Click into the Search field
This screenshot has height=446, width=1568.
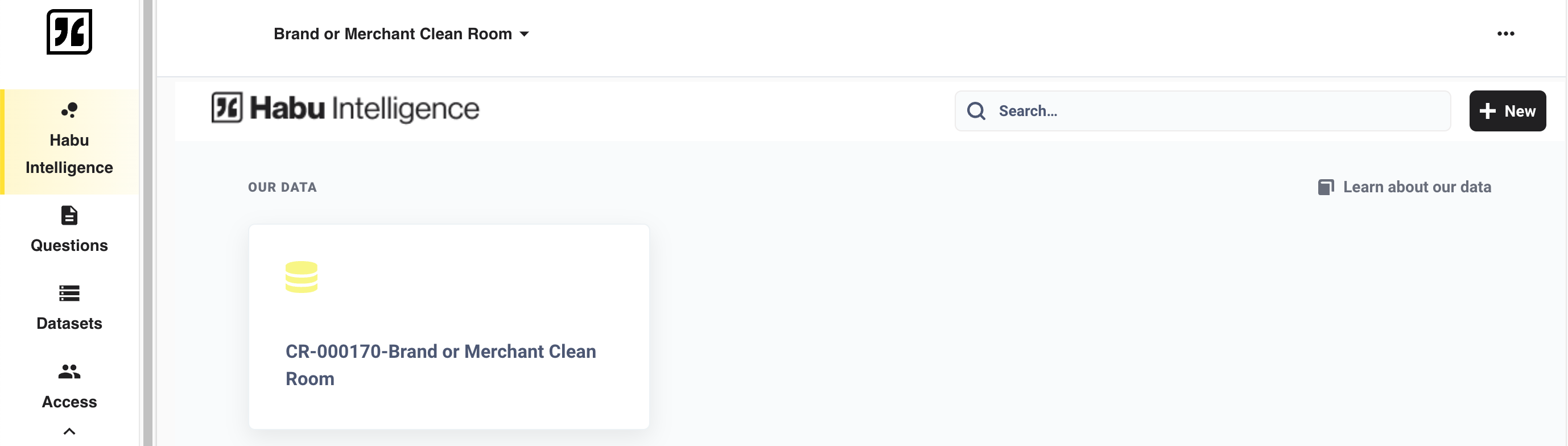(x=1202, y=111)
